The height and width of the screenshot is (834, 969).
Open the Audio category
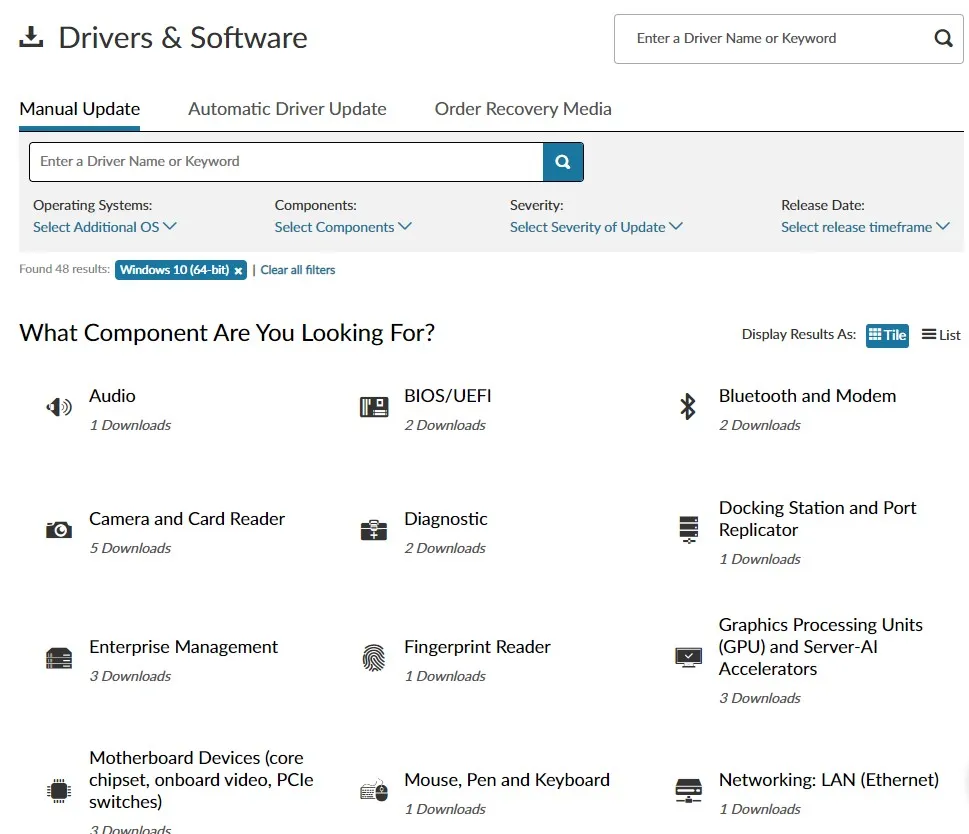(x=112, y=396)
